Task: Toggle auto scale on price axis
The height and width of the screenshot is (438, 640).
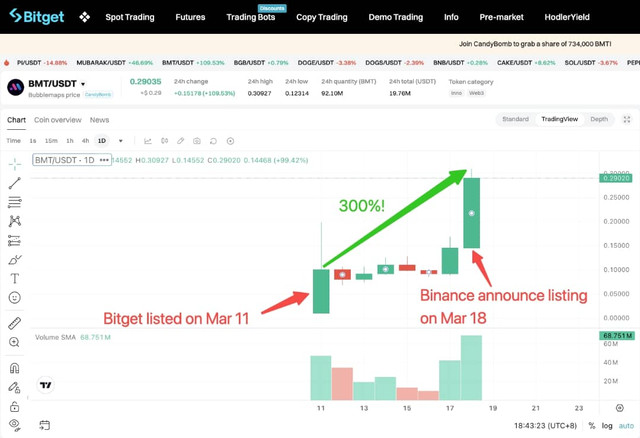Action: tap(626, 426)
